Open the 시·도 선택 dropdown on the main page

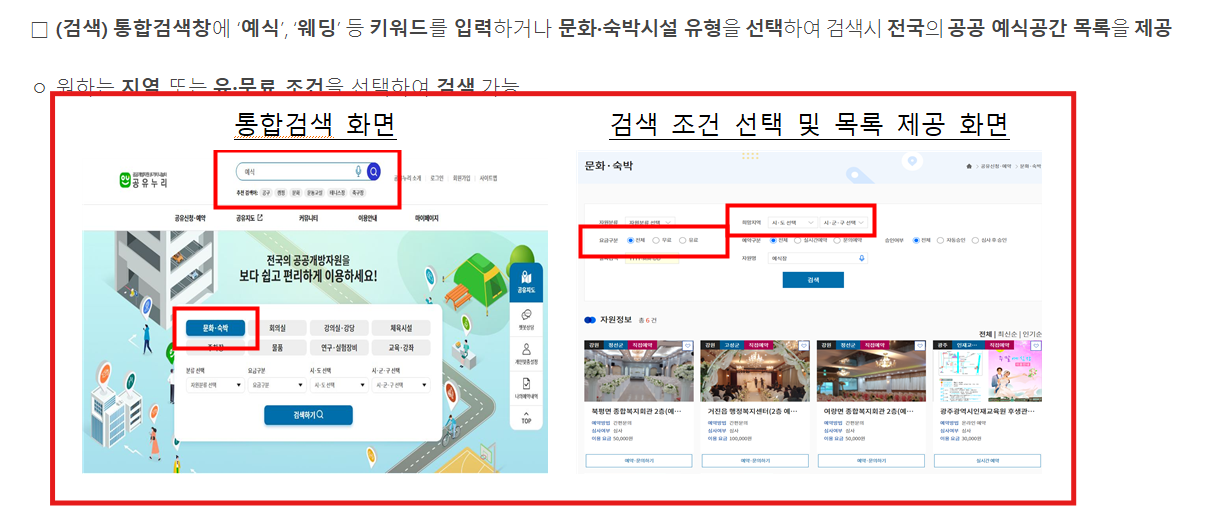339,385
